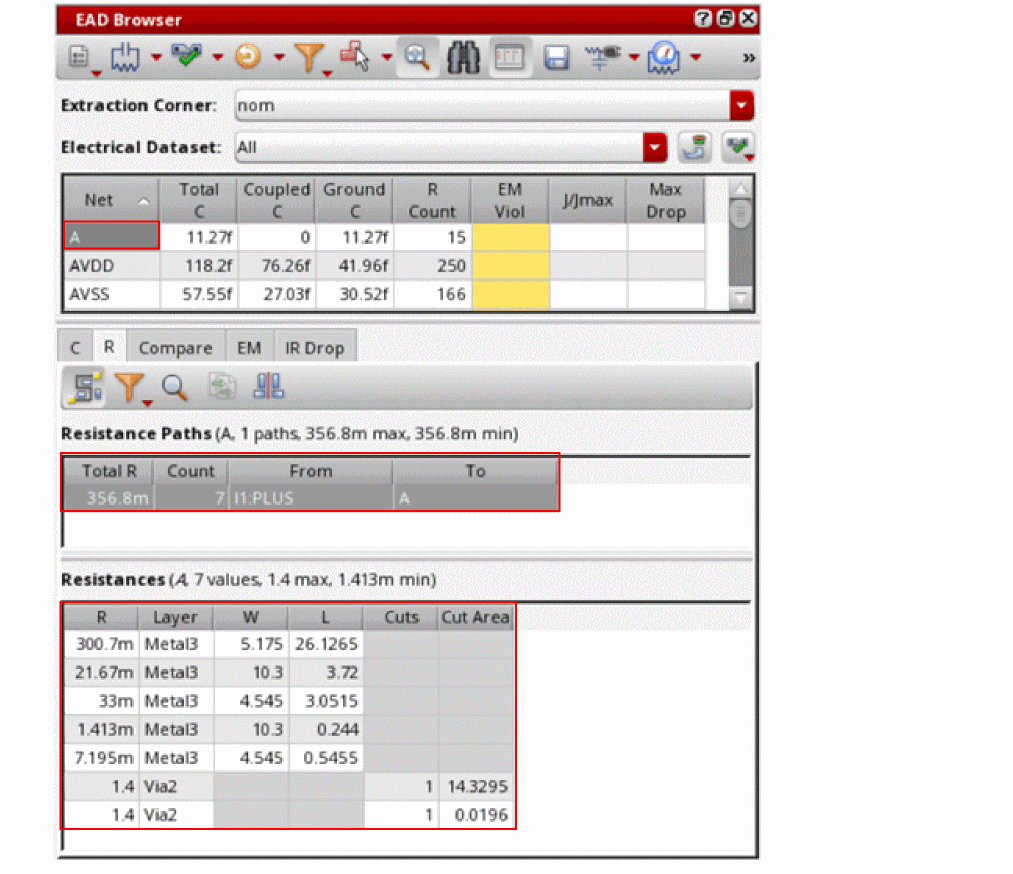Click the dataset checkmark options icon

click(x=738, y=147)
